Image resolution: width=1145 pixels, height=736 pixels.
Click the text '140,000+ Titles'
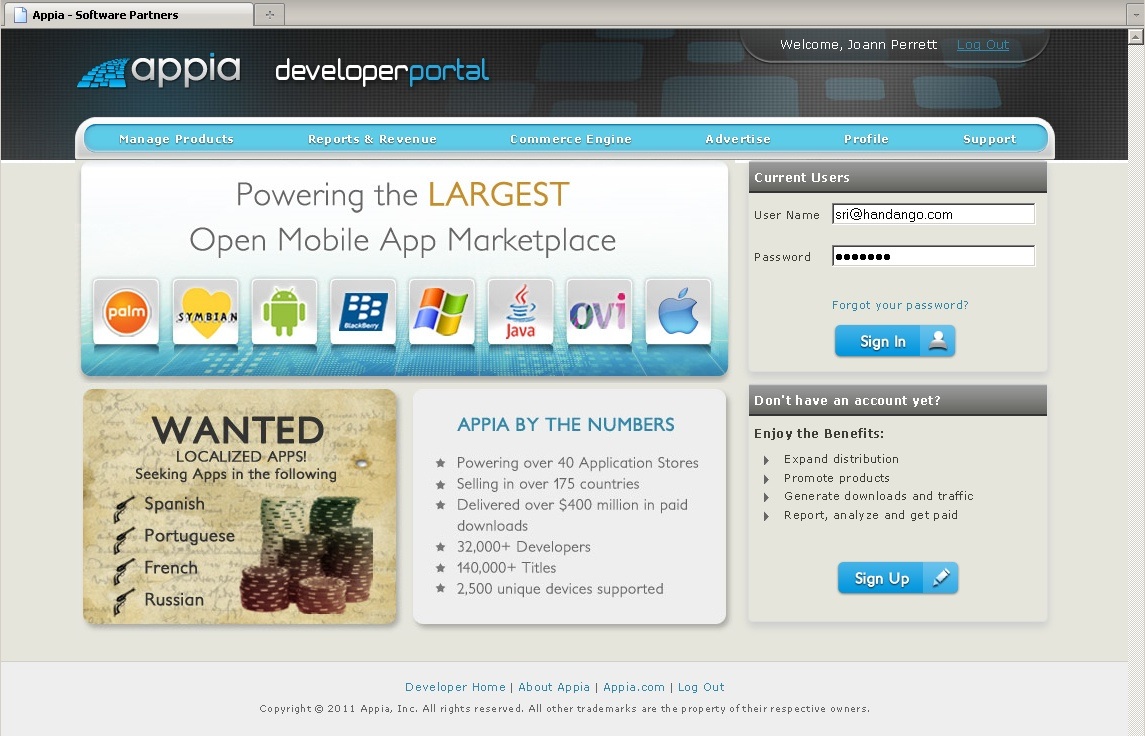[x=506, y=568]
